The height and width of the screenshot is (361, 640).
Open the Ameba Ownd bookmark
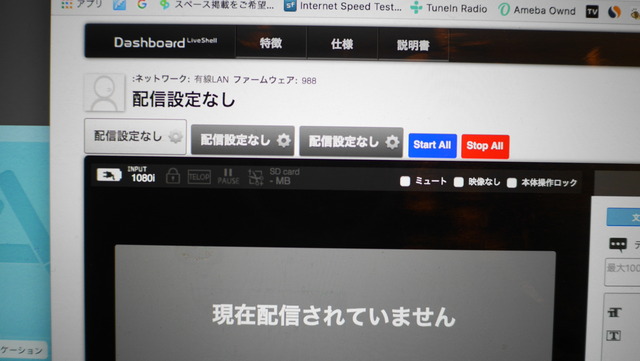point(537,10)
